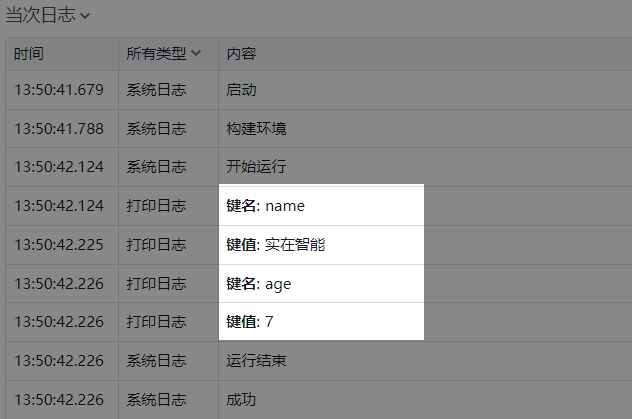This screenshot has width=632, height=419.
Task: Click the 内容 column header
Action: pos(241,53)
